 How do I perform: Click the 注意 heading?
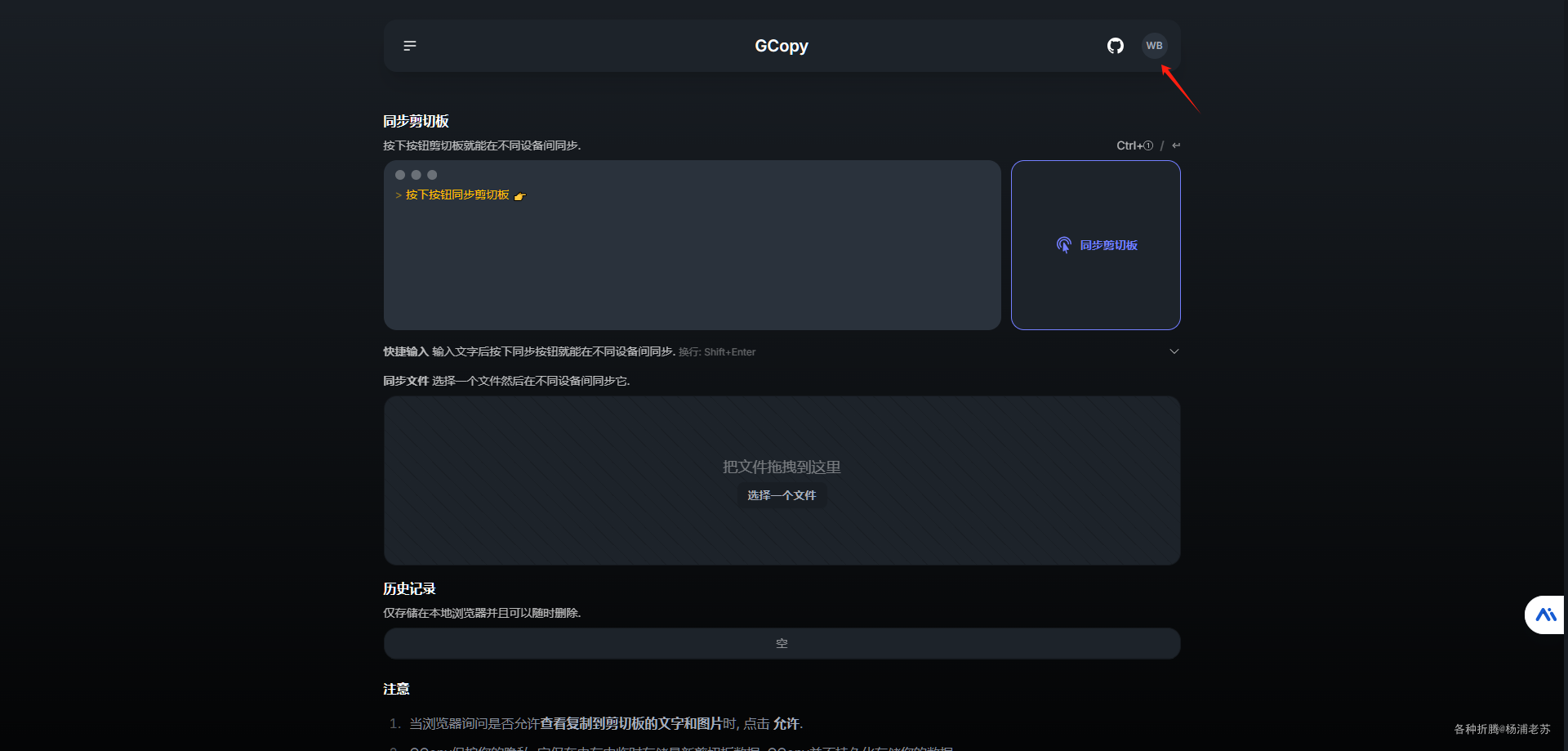[x=396, y=689]
